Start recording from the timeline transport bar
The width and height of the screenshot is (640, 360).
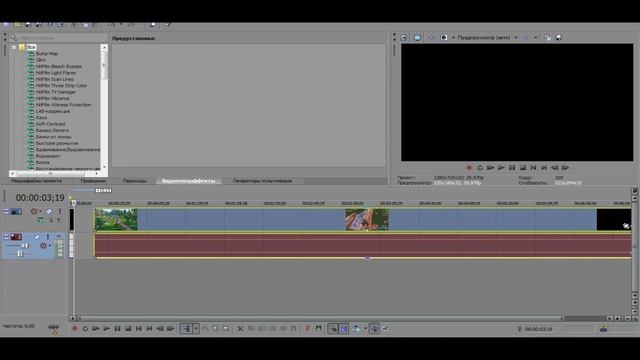point(74,329)
